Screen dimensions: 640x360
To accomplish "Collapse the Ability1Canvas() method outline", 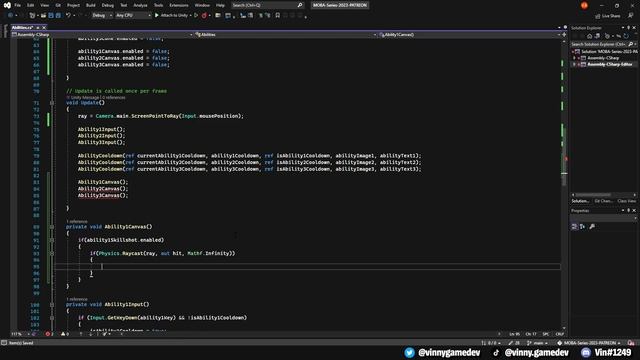I will pyautogui.click(x=52, y=227).
